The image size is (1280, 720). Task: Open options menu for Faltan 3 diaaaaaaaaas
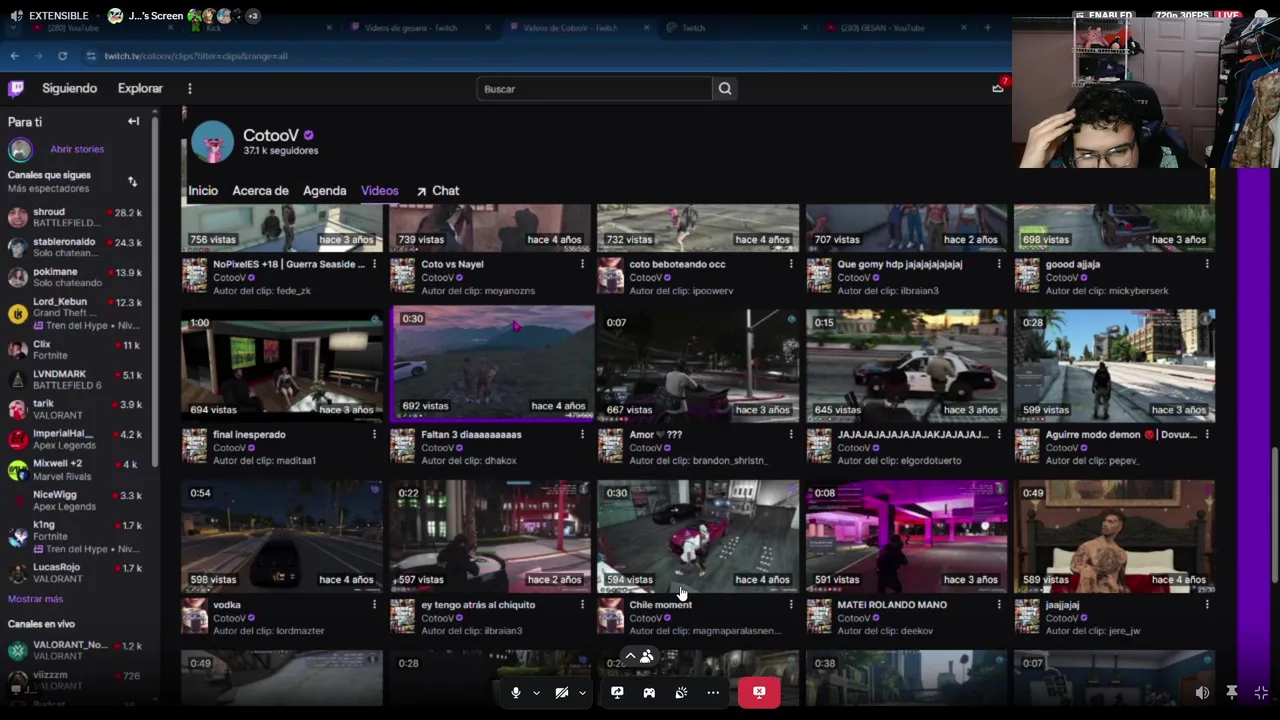point(582,435)
